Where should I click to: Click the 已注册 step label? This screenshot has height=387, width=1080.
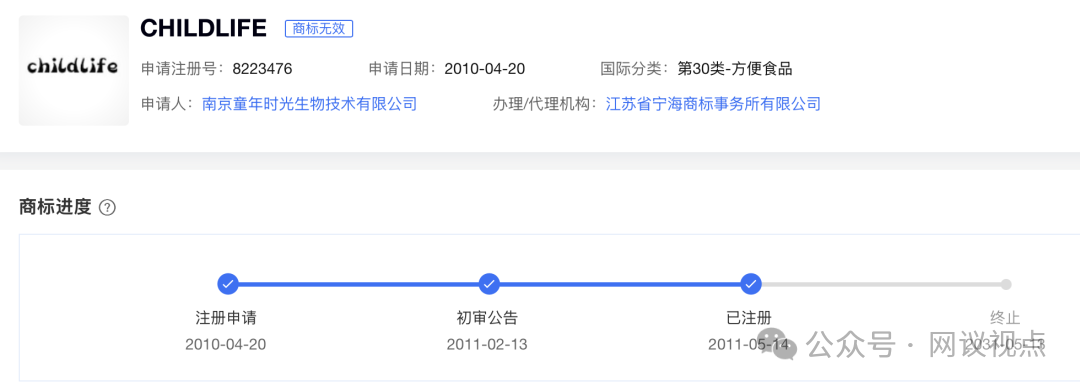[749, 317]
